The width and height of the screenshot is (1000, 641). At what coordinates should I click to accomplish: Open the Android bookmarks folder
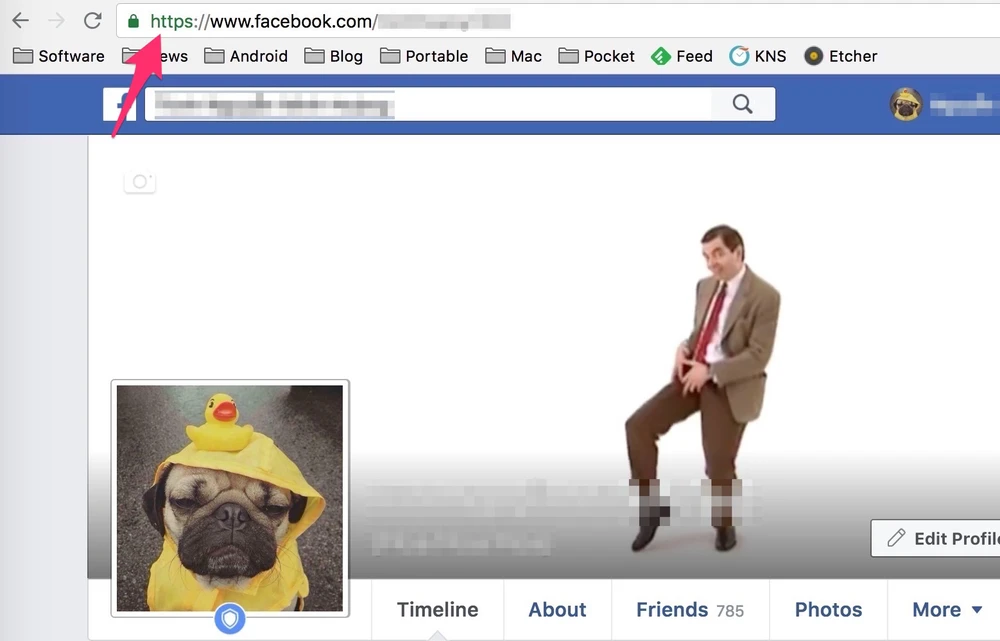coord(248,56)
